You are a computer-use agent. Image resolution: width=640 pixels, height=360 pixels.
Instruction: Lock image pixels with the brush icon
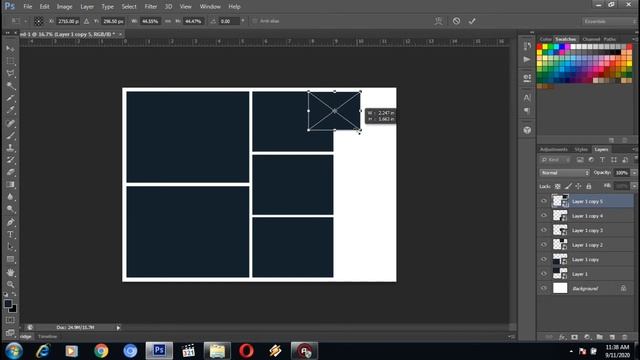coord(568,187)
